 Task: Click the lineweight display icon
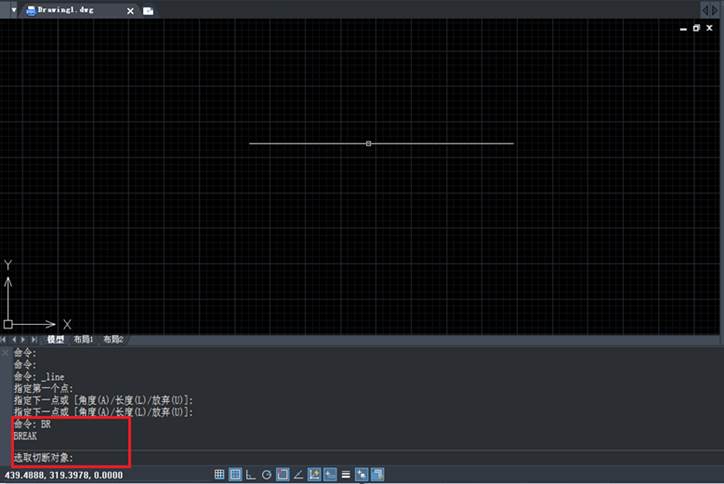(345, 474)
